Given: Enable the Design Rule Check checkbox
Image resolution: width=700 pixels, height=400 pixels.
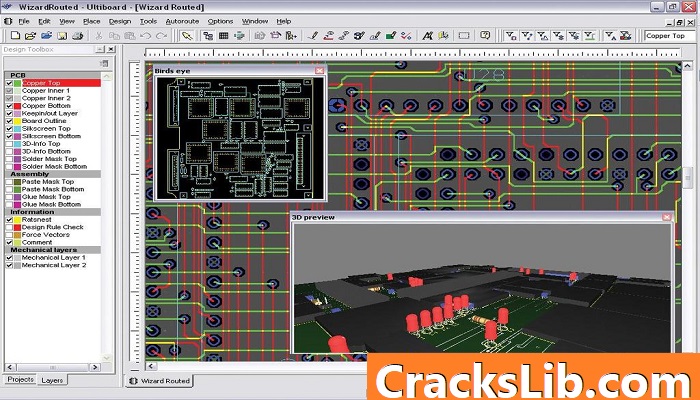Looking at the screenshot, I should (9, 227).
